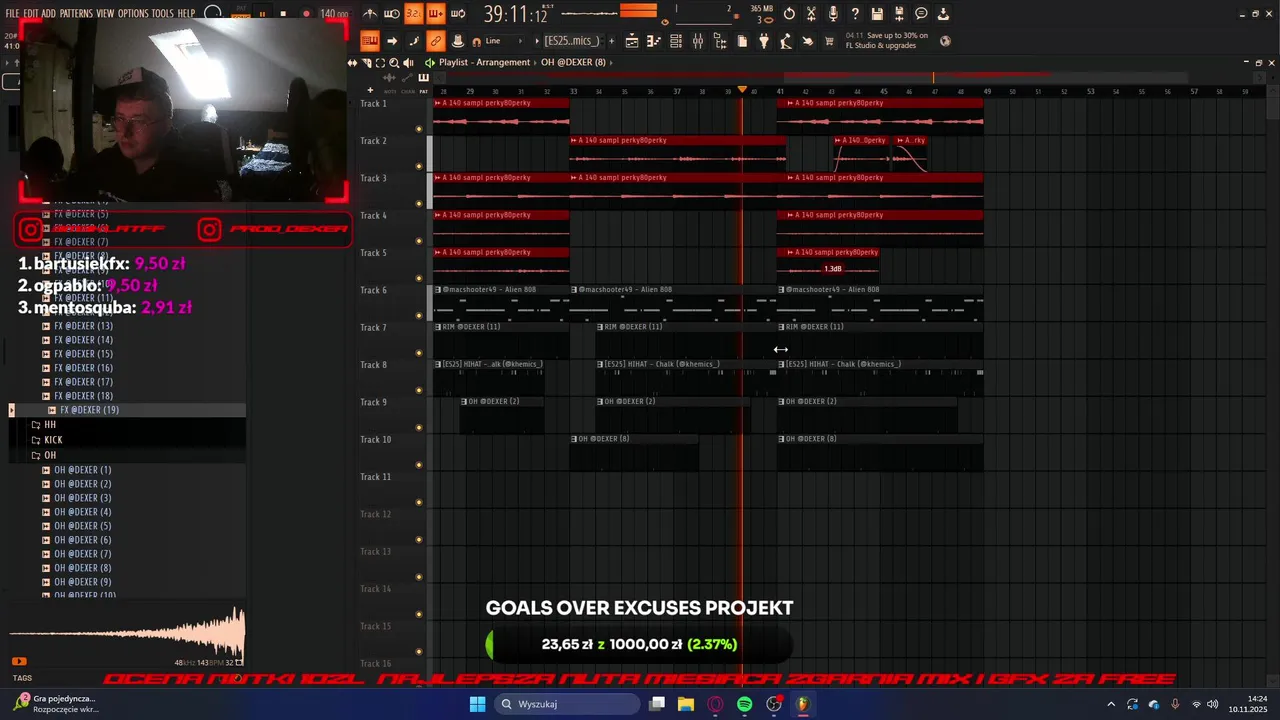Viewport: 1280px width, 720px height.
Task: Click the microphone one-click recording icon
Action: (833, 14)
